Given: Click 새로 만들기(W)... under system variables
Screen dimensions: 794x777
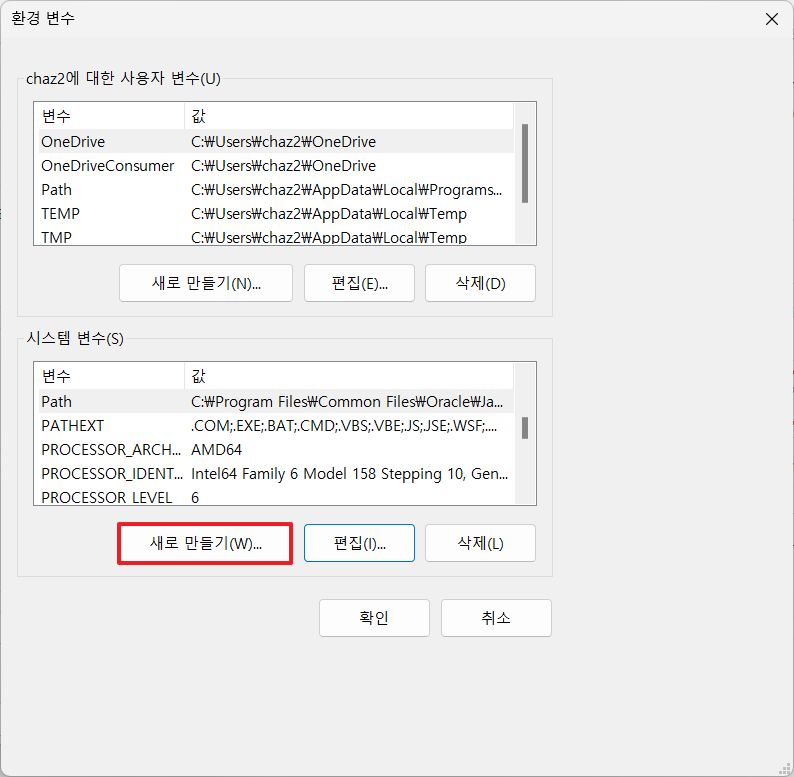Looking at the screenshot, I should pyautogui.click(x=206, y=543).
